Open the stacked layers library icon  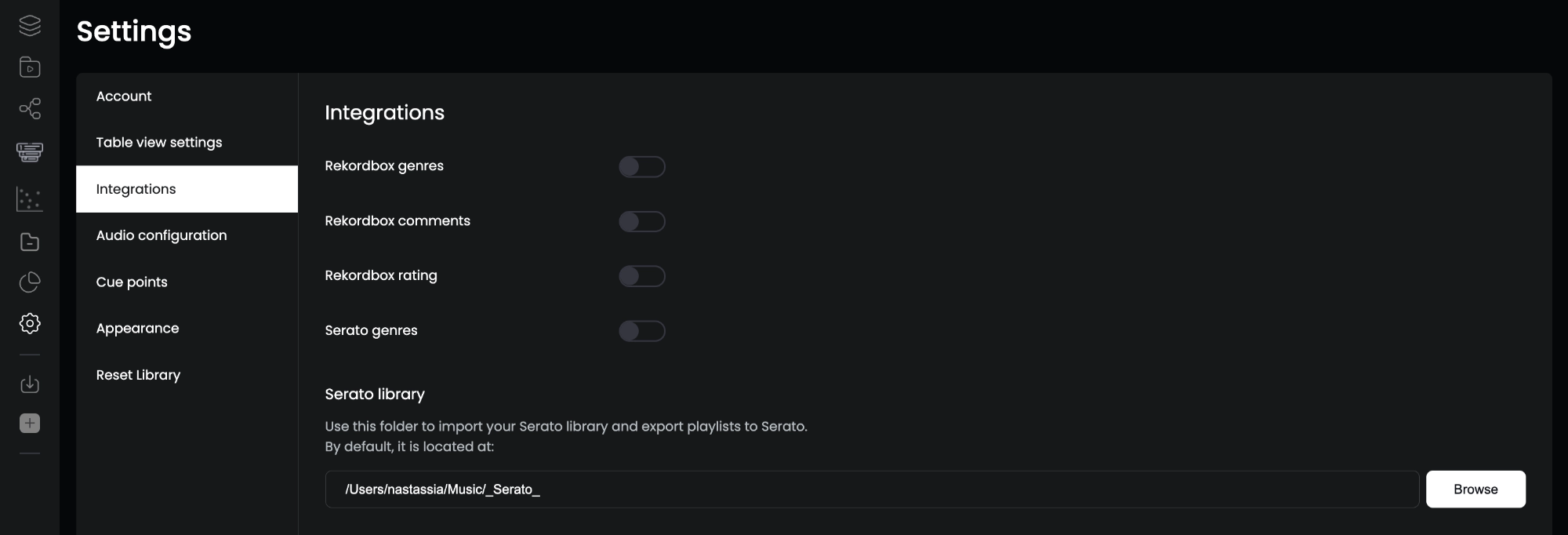[x=30, y=26]
